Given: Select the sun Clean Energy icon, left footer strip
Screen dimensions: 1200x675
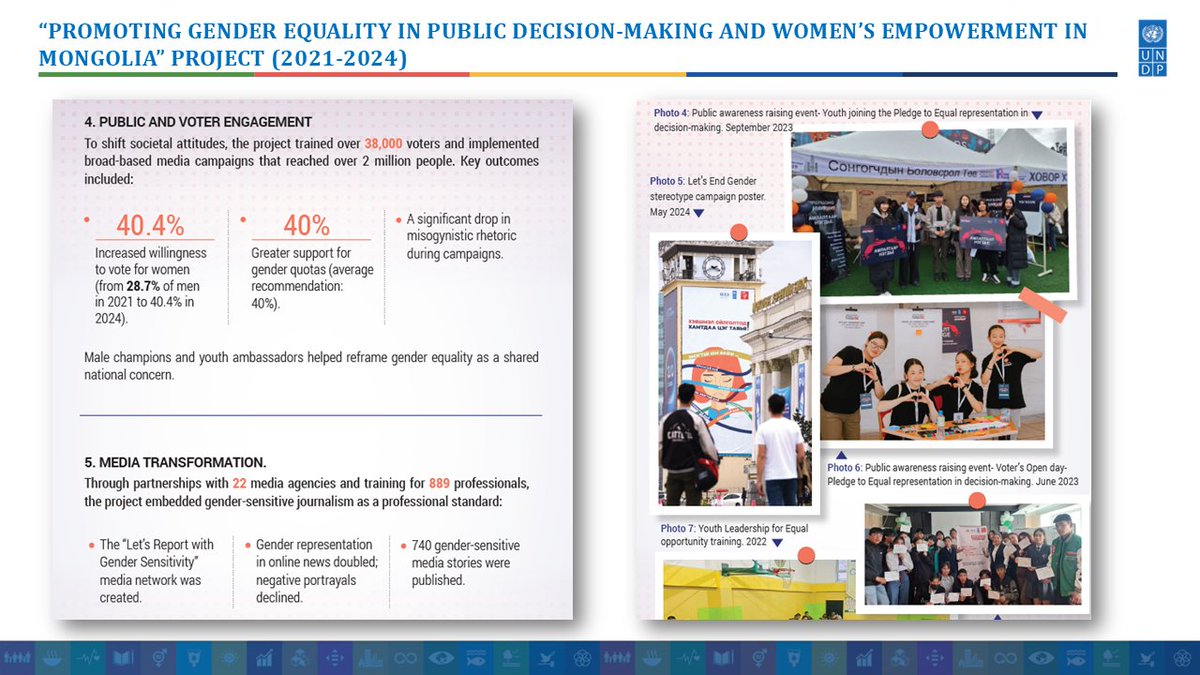Looking at the screenshot, I should point(229,657).
